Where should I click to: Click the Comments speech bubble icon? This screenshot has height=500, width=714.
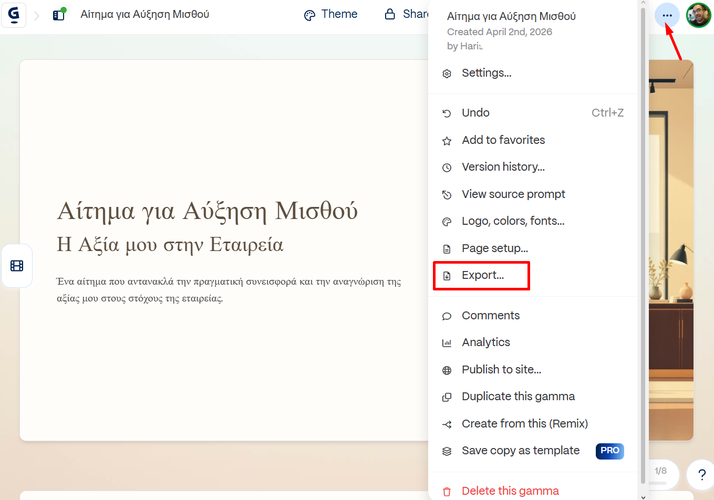pos(447,316)
